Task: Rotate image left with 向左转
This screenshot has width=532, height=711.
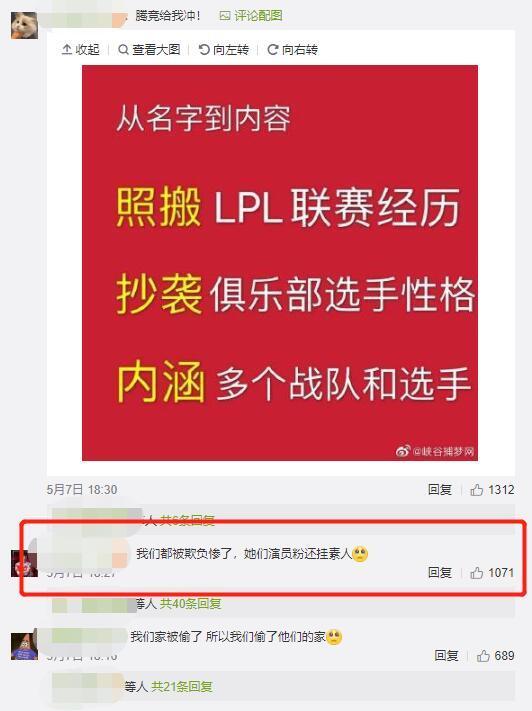Action: click(224, 49)
